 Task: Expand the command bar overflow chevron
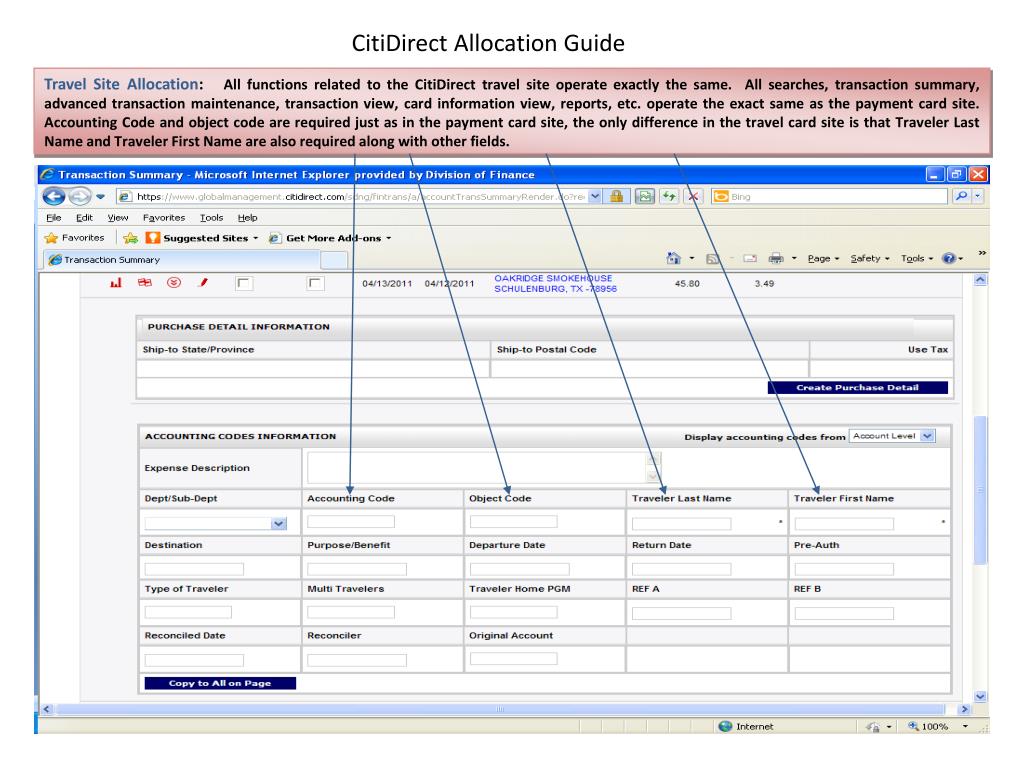pyautogui.click(x=982, y=253)
